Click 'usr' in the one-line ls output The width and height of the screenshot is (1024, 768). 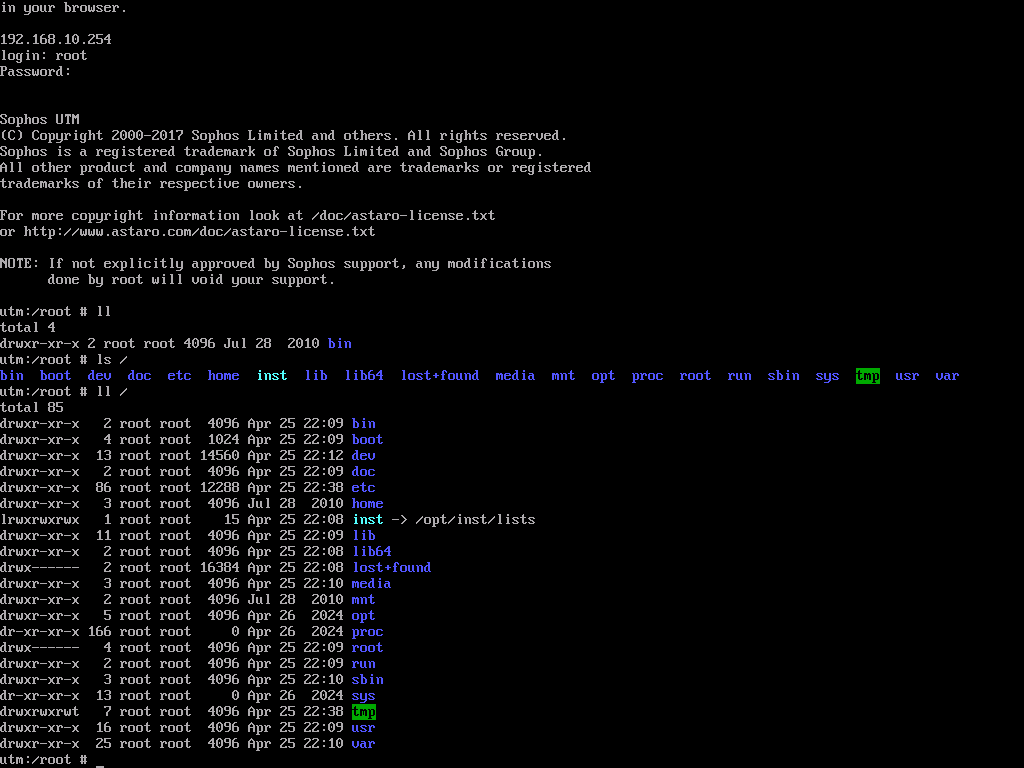tap(907, 376)
